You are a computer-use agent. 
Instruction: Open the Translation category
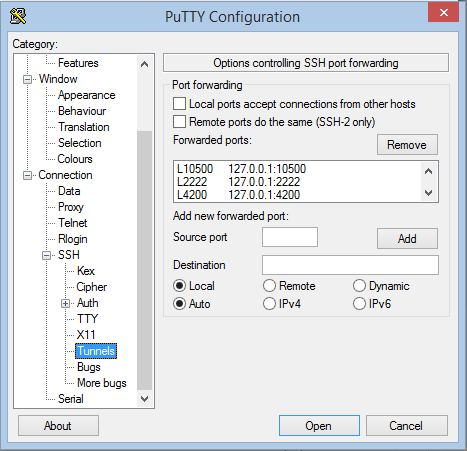pos(84,127)
